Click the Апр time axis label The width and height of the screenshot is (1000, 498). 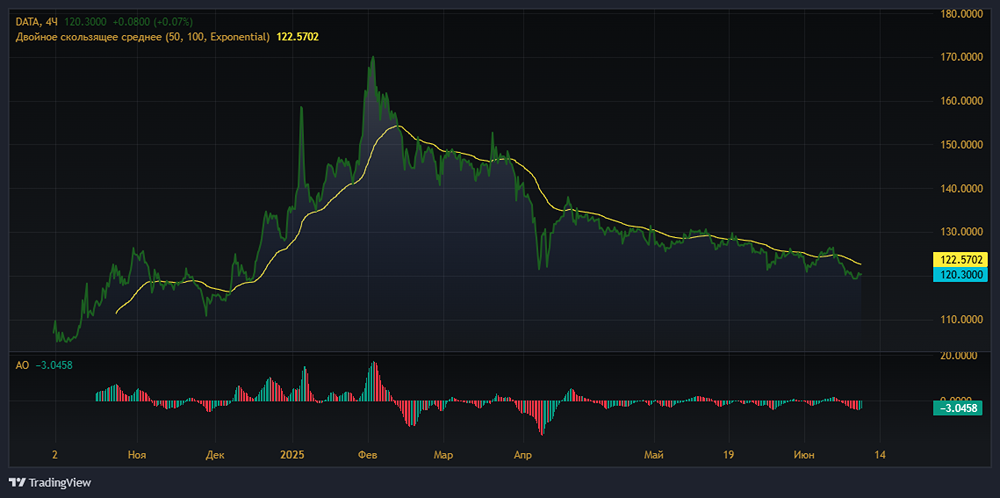523,455
